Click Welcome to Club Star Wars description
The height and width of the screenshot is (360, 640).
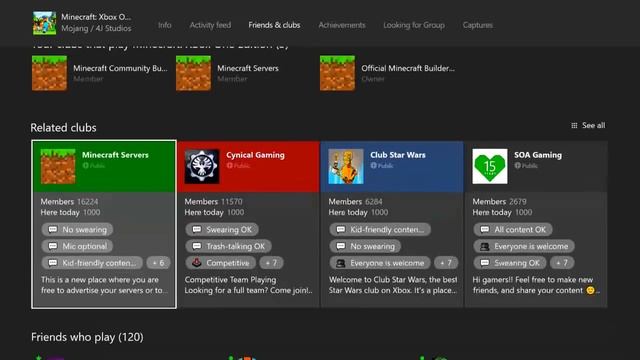[393, 285]
